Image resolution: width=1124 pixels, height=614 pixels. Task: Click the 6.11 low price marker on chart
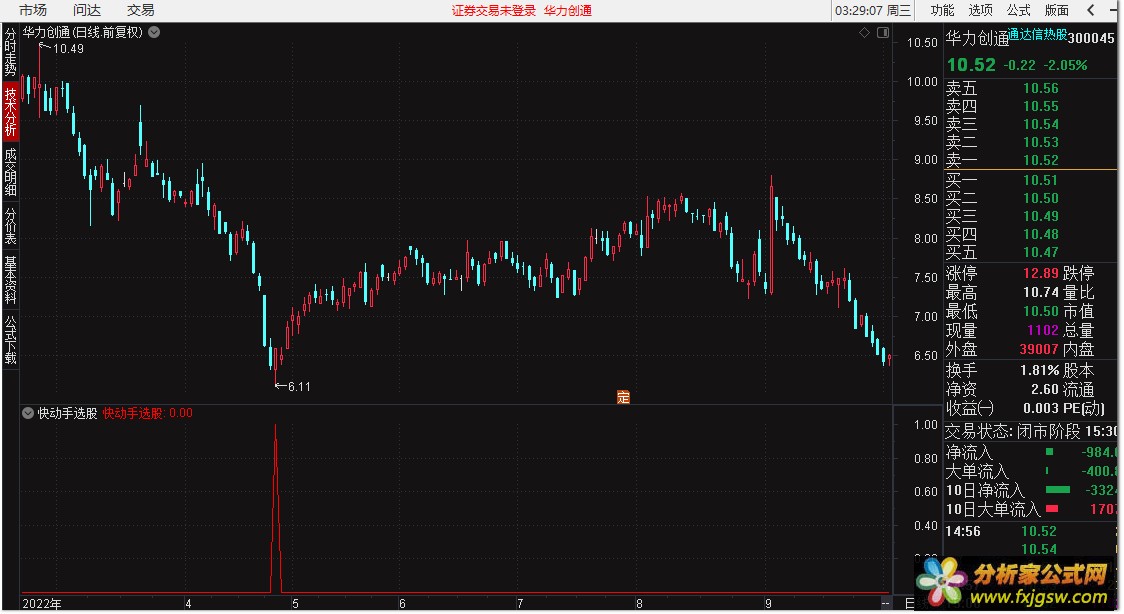[299, 387]
